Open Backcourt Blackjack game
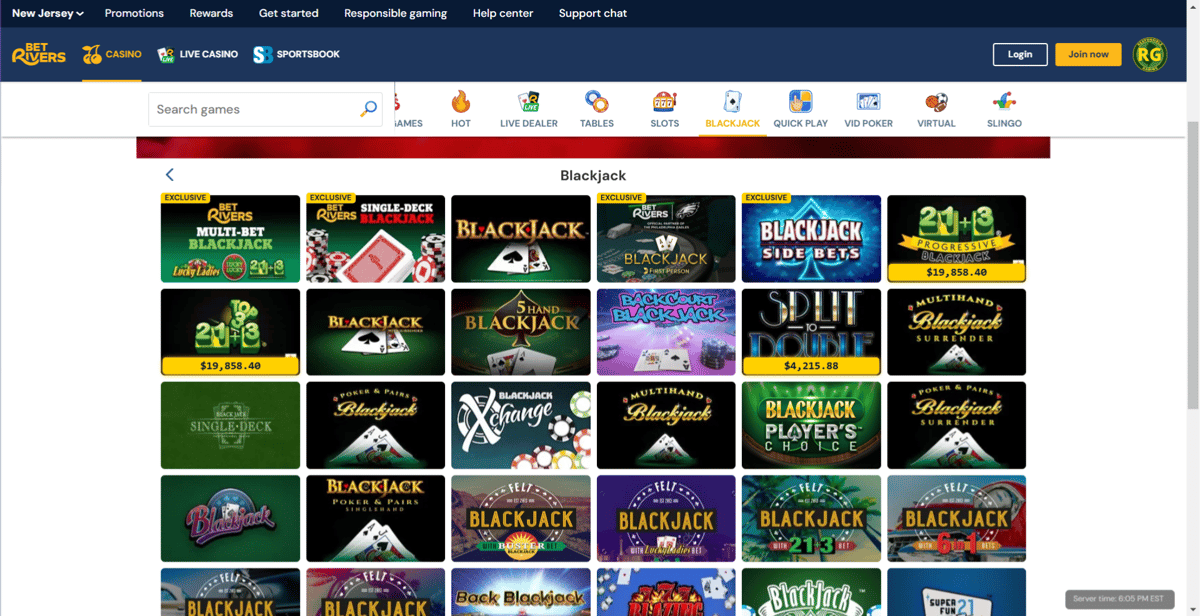Screen dimensions: 1200x616 [x=666, y=332]
